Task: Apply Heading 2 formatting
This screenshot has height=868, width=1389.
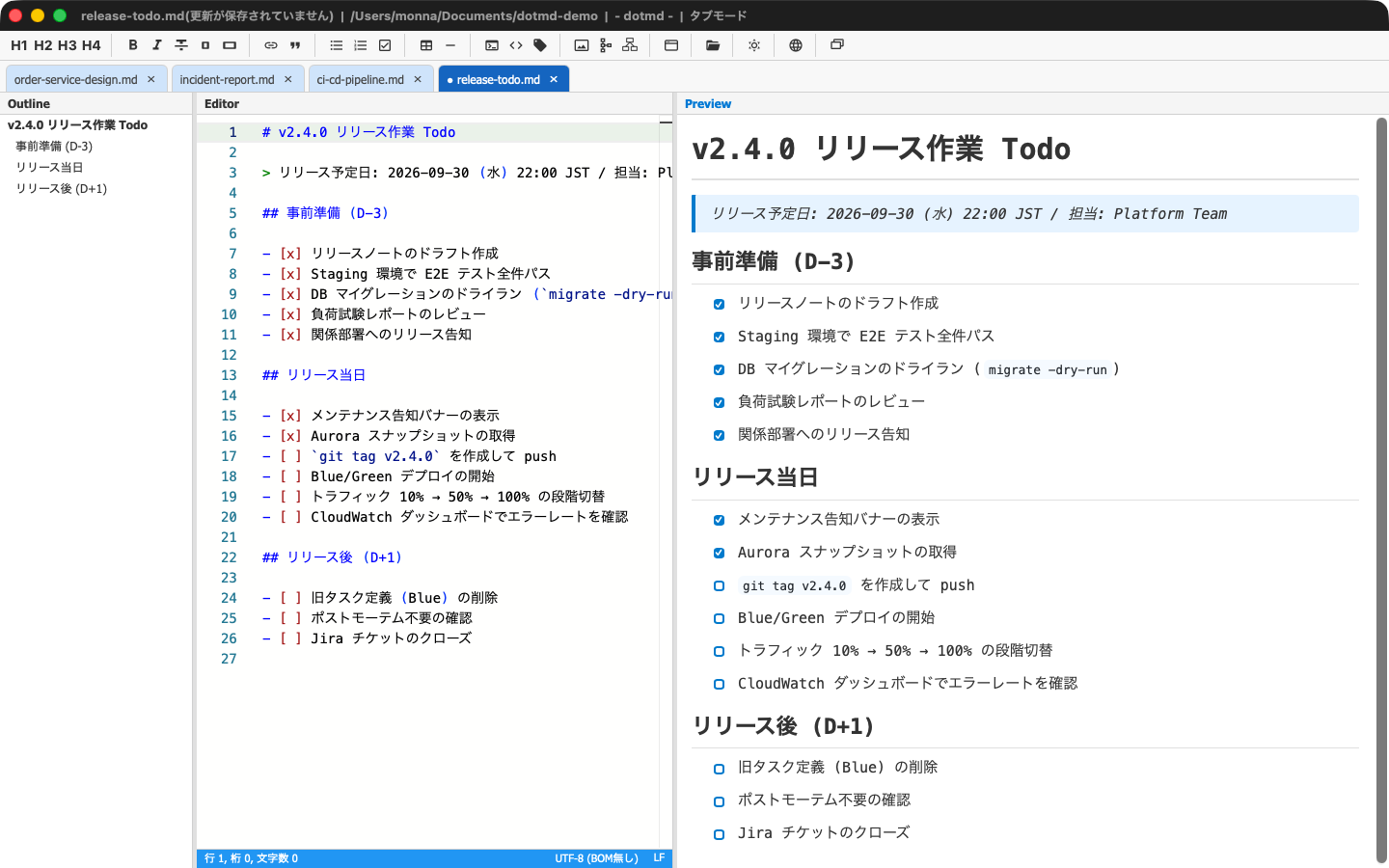Action: tap(43, 45)
